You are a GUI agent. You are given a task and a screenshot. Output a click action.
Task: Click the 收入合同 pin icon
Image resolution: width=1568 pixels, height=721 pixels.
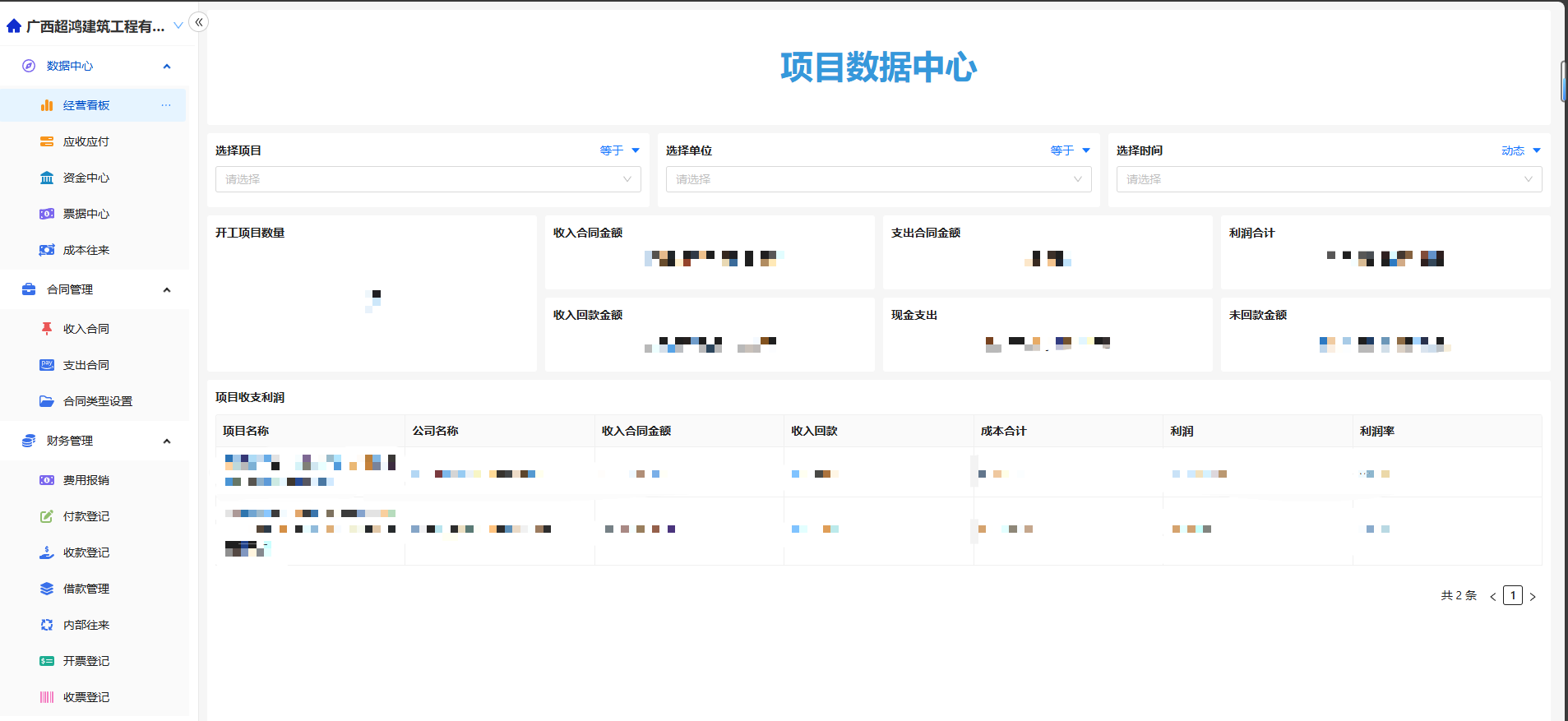click(x=47, y=329)
